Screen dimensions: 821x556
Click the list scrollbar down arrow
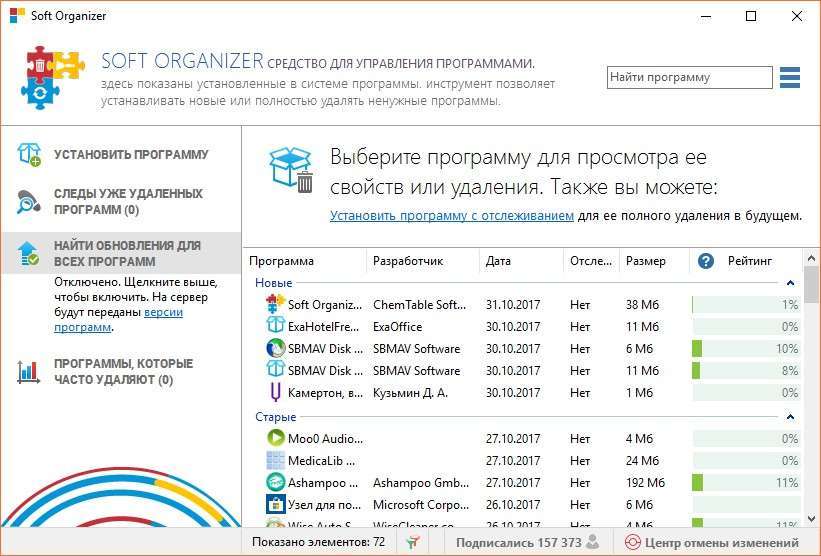[x=811, y=519]
